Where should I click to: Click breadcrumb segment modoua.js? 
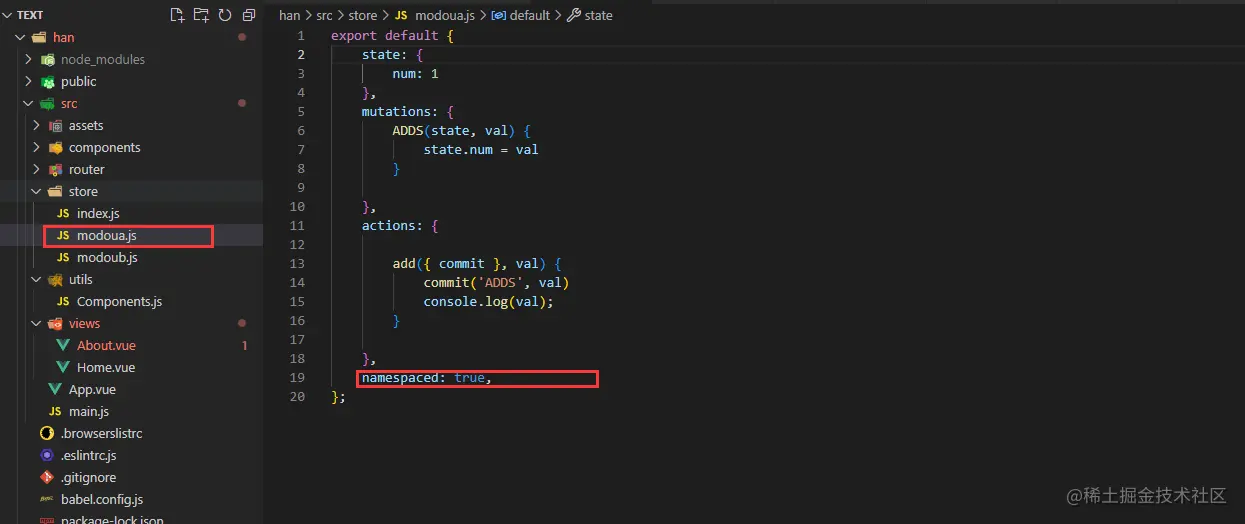tap(447, 15)
